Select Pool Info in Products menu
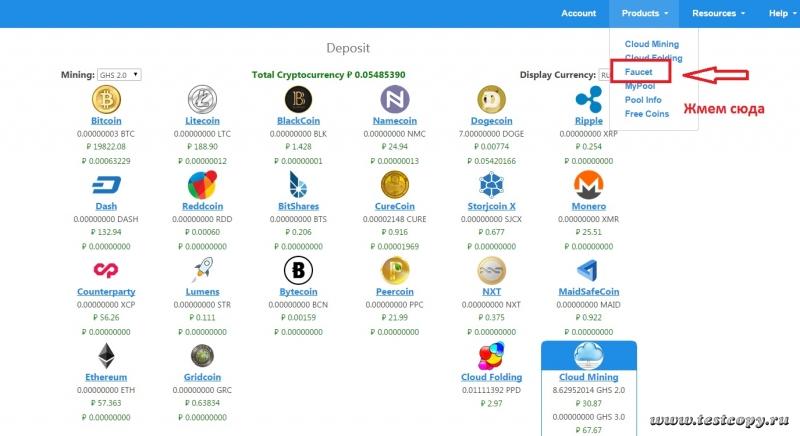The height and width of the screenshot is (436, 800). [x=643, y=100]
